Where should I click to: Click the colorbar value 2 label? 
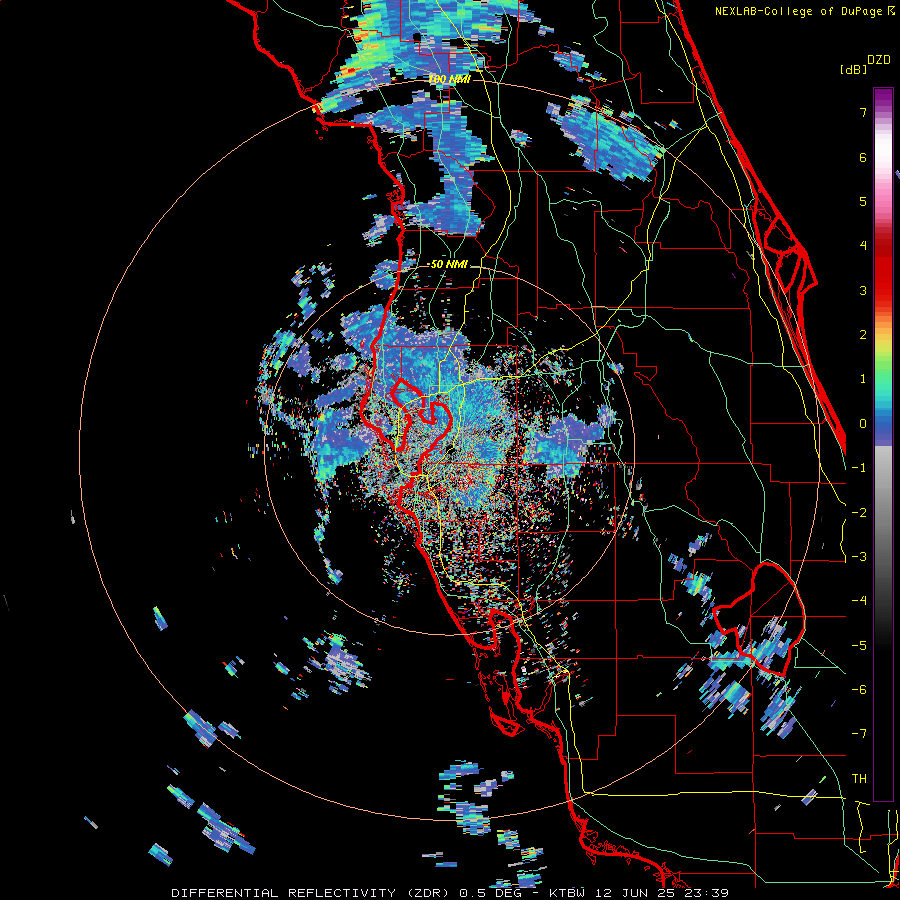863,335
